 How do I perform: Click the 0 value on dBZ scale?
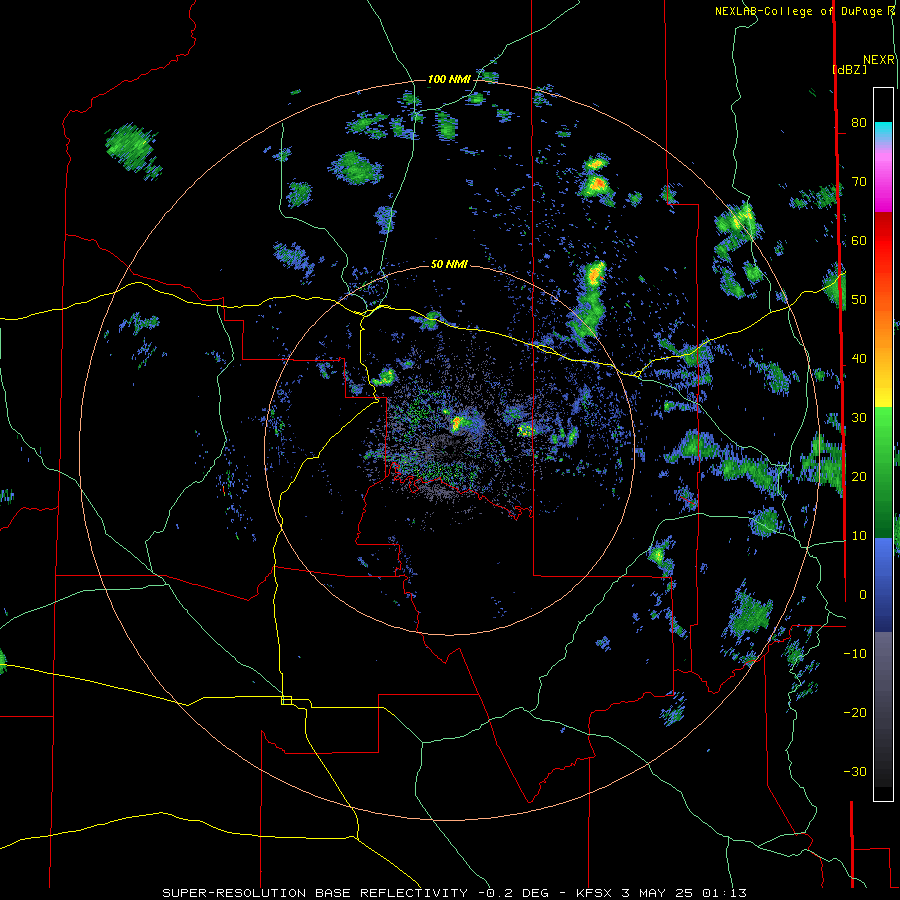click(863, 595)
